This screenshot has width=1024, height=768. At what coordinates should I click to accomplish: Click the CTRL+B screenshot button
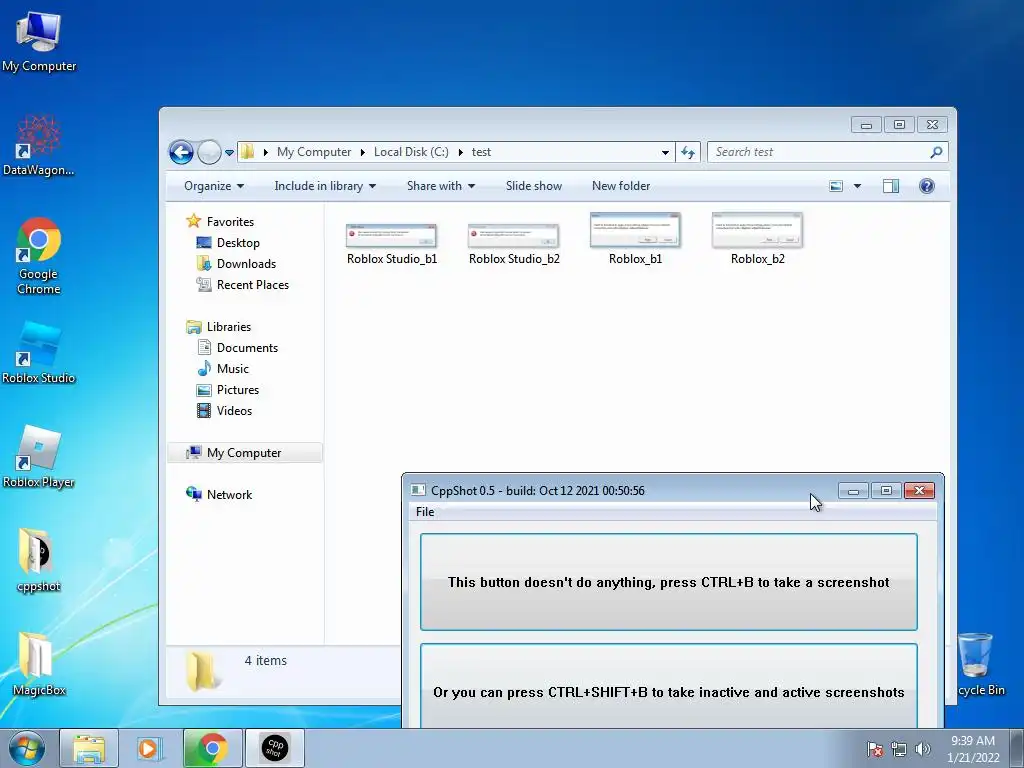coord(669,582)
